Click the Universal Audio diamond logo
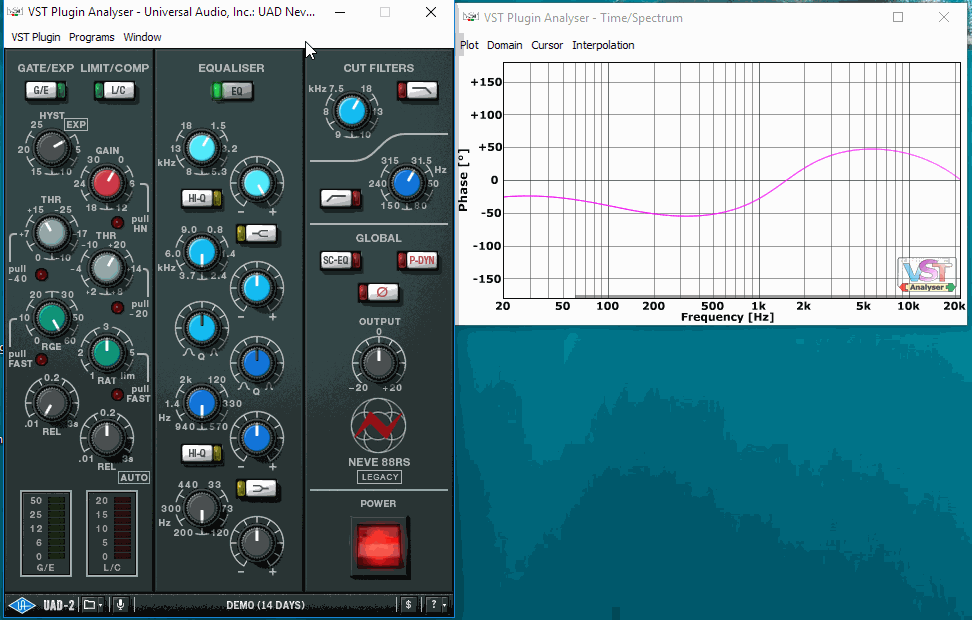The image size is (972, 620). point(22,605)
